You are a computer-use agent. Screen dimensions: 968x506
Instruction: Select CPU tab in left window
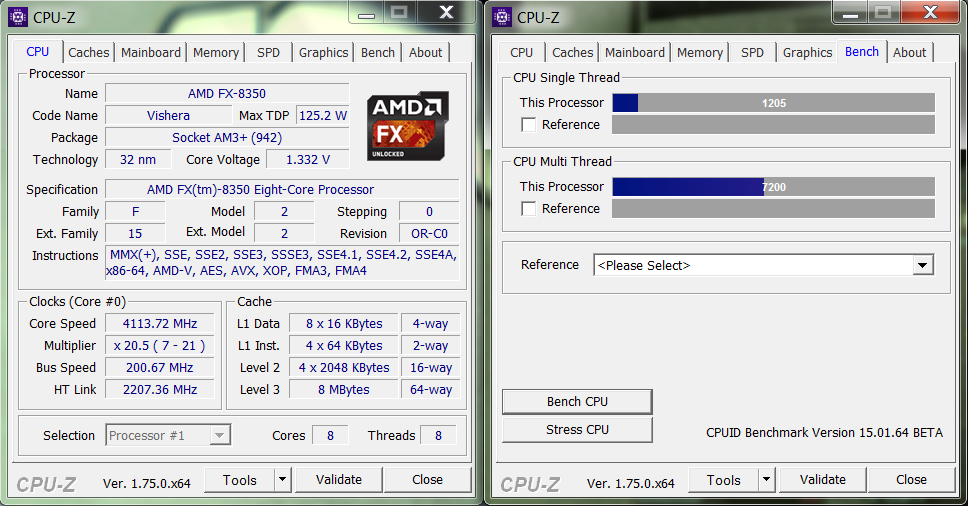click(38, 52)
